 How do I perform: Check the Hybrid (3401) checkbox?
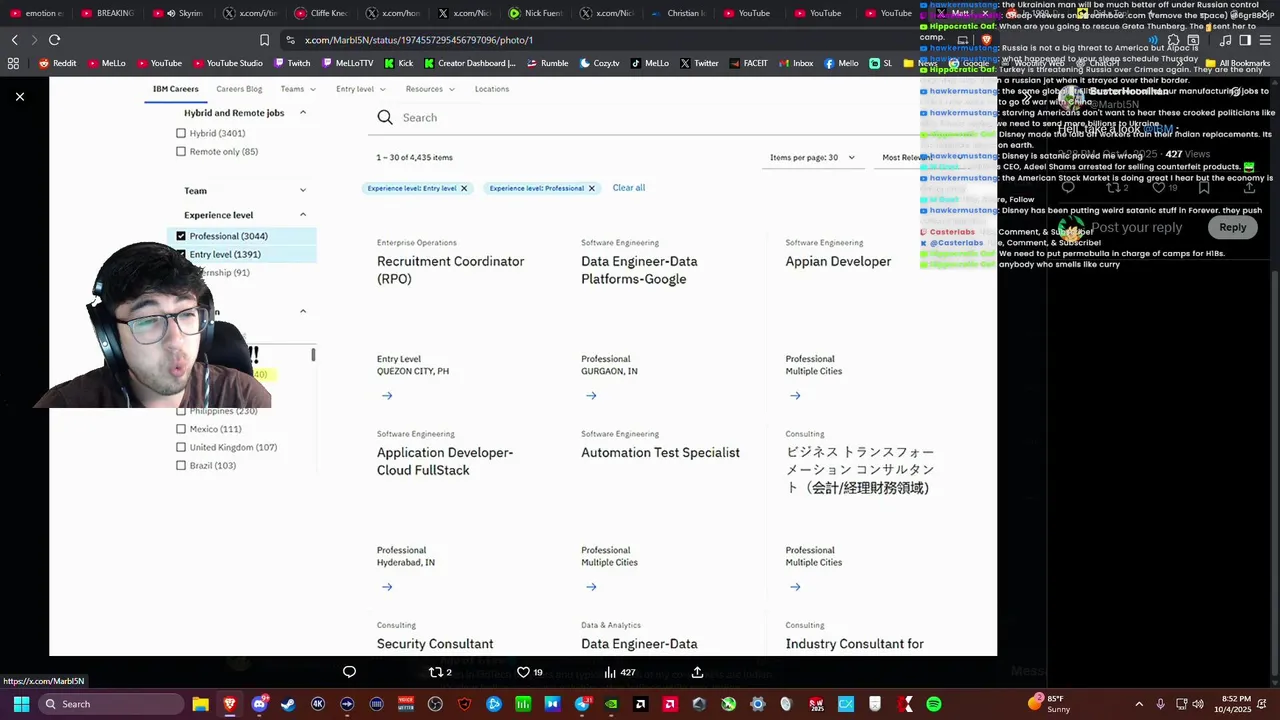[x=181, y=133]
